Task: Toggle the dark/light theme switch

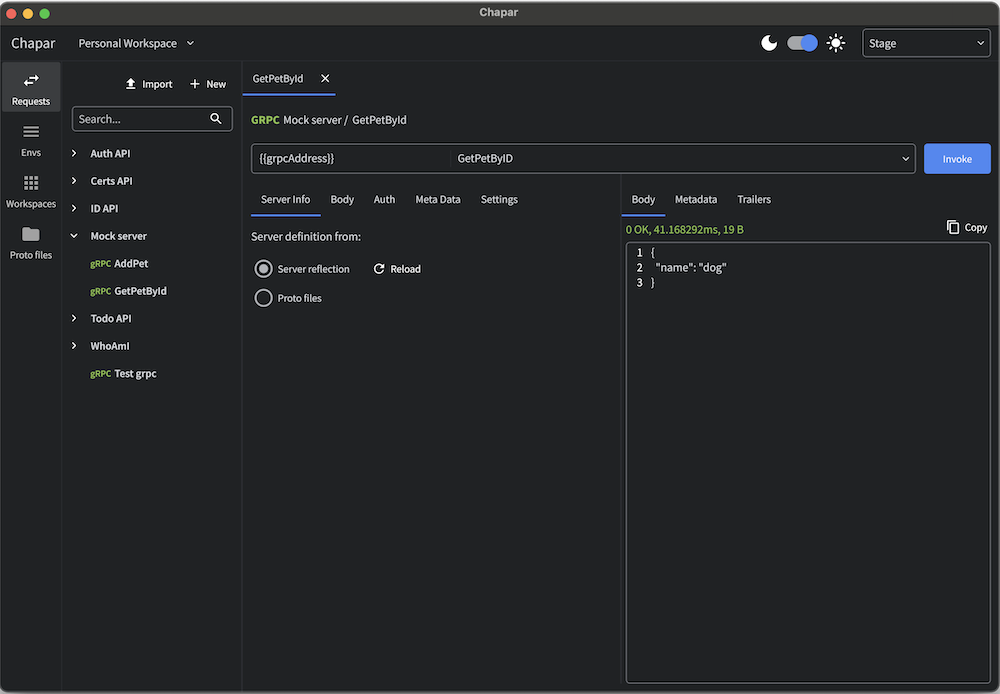Action: coord(802,43)
